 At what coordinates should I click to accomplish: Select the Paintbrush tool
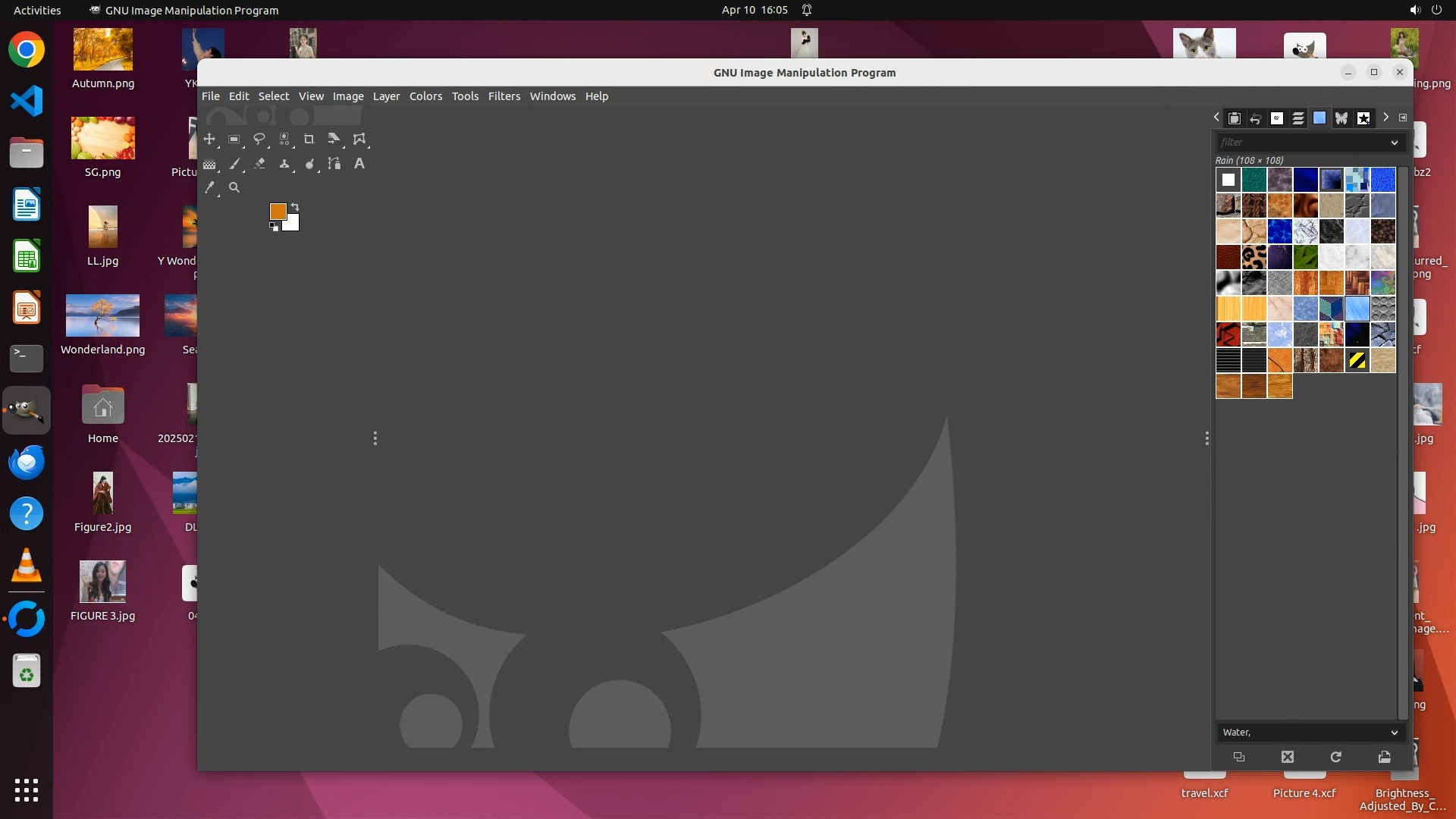(x=235, y=164)
